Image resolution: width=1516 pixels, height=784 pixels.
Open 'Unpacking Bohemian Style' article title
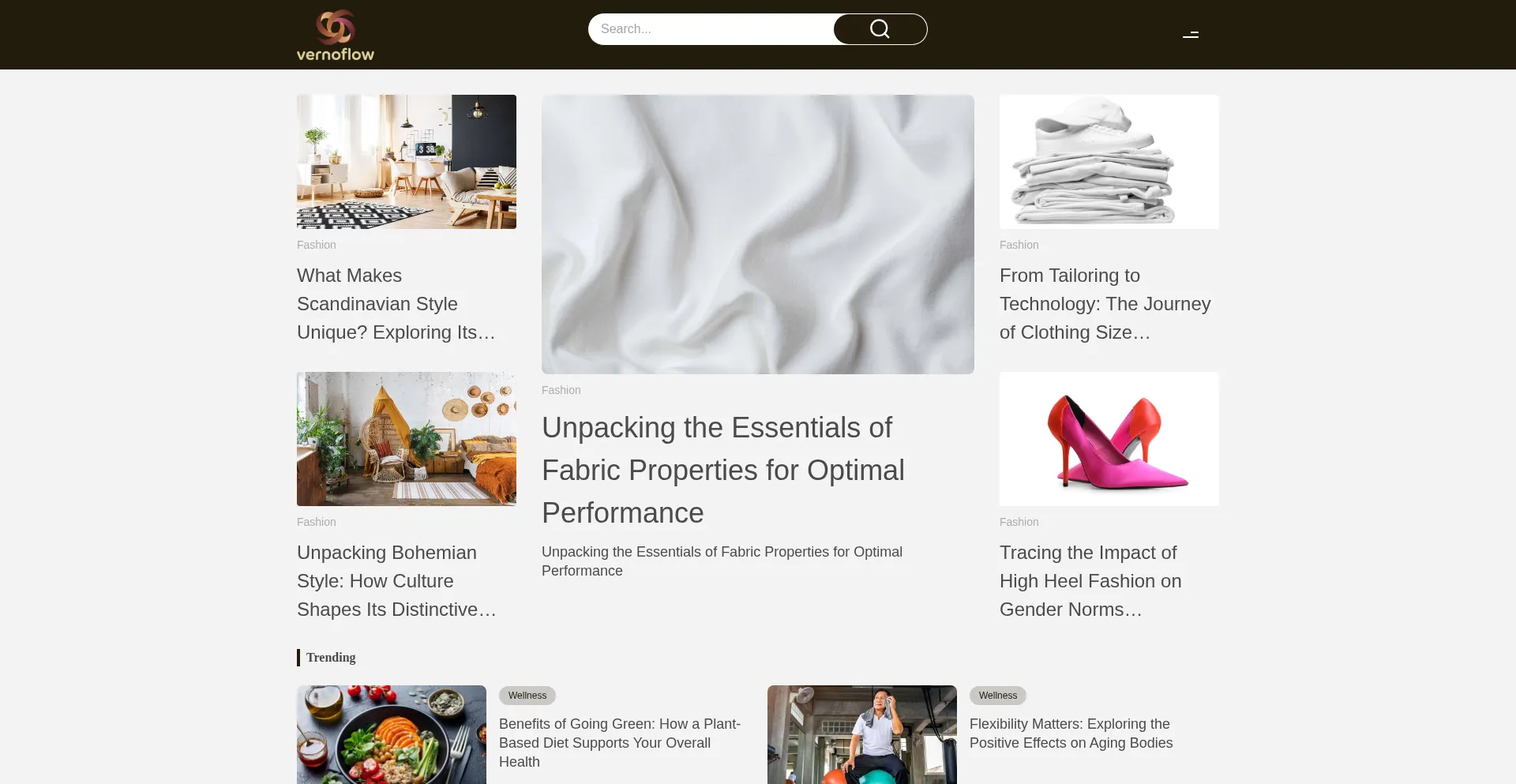pyautogui.click(x=396, y=581)
